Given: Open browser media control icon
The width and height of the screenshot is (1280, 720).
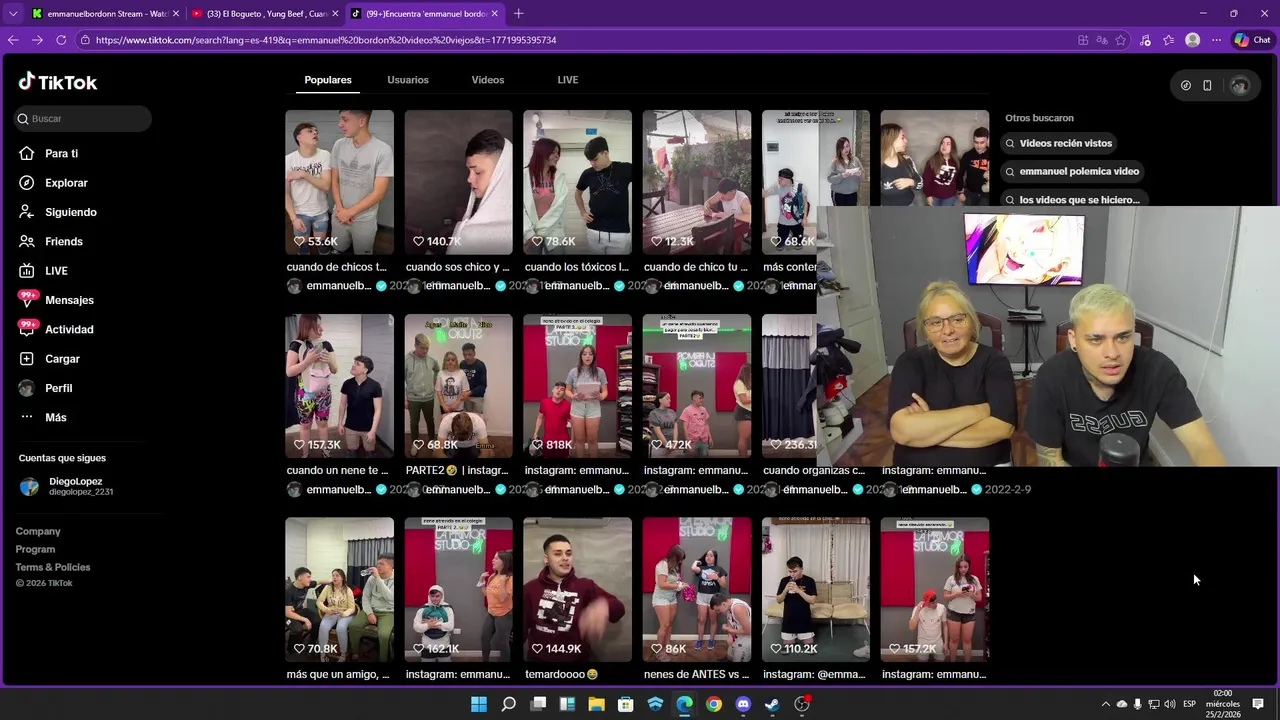Looking at the screenshot, I should 1146,40.
